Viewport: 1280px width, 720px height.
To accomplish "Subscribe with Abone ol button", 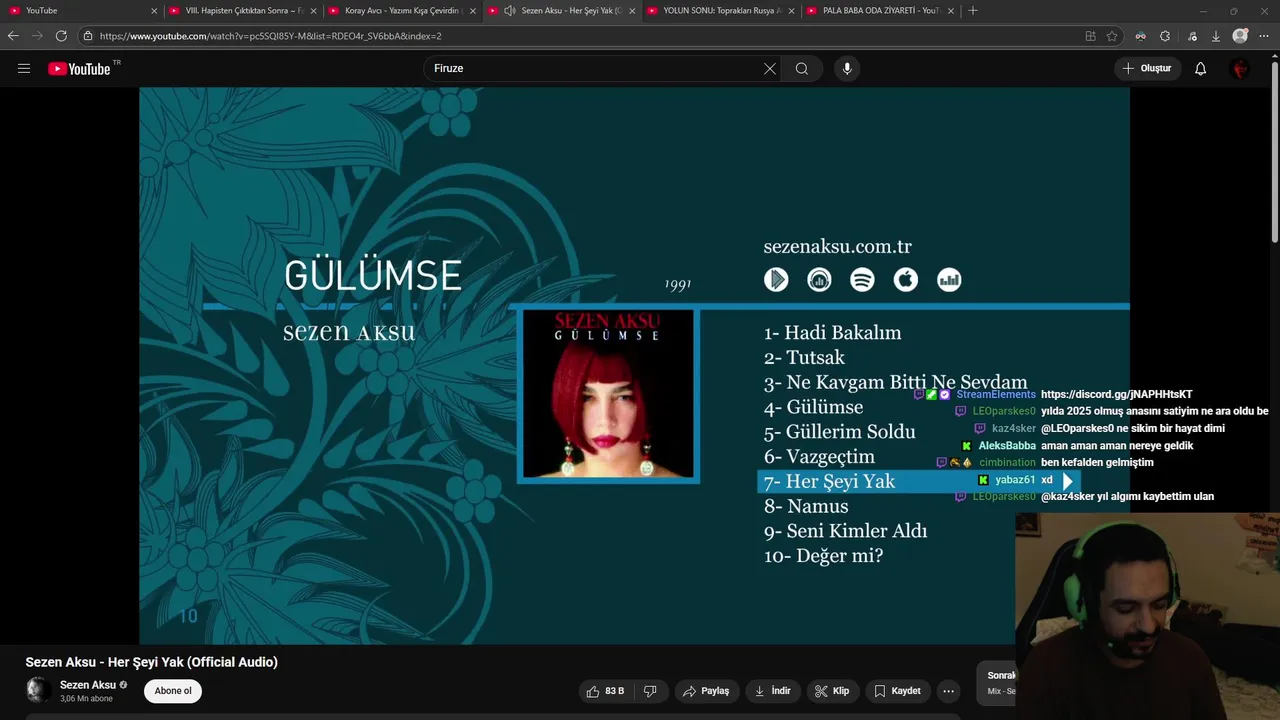I will [173, 691].
